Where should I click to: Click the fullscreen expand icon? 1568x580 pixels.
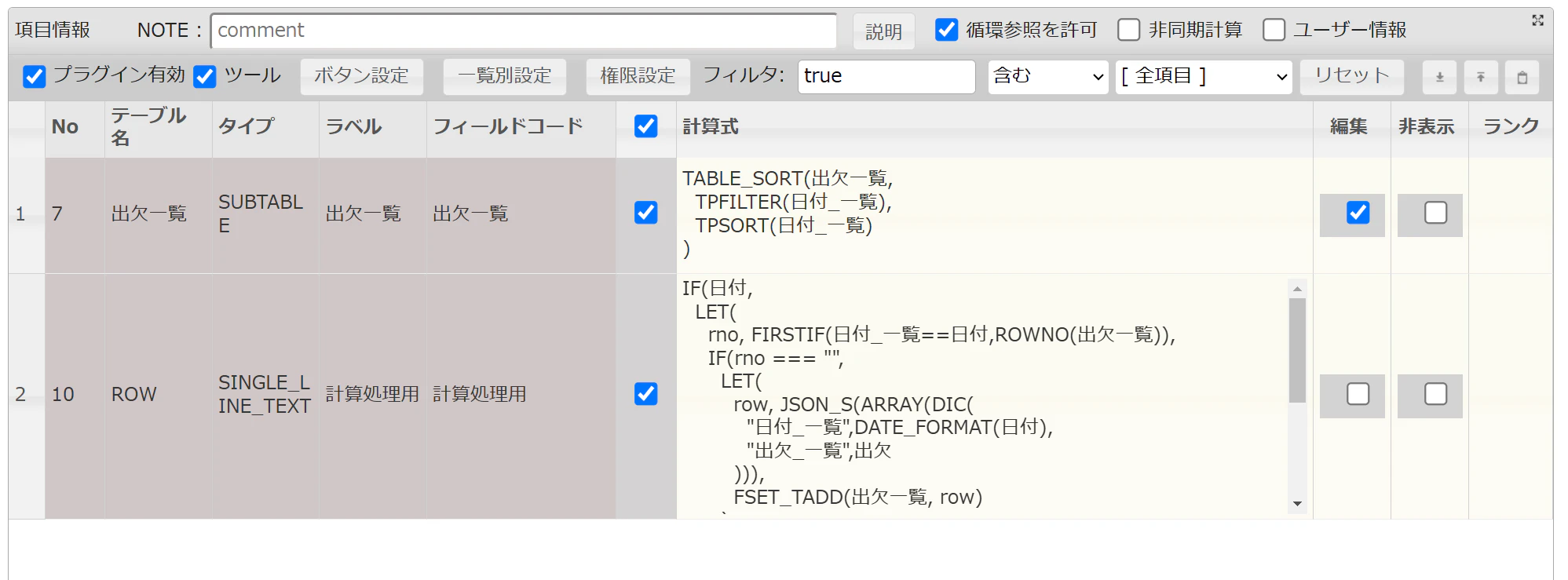pos(1537,20)
